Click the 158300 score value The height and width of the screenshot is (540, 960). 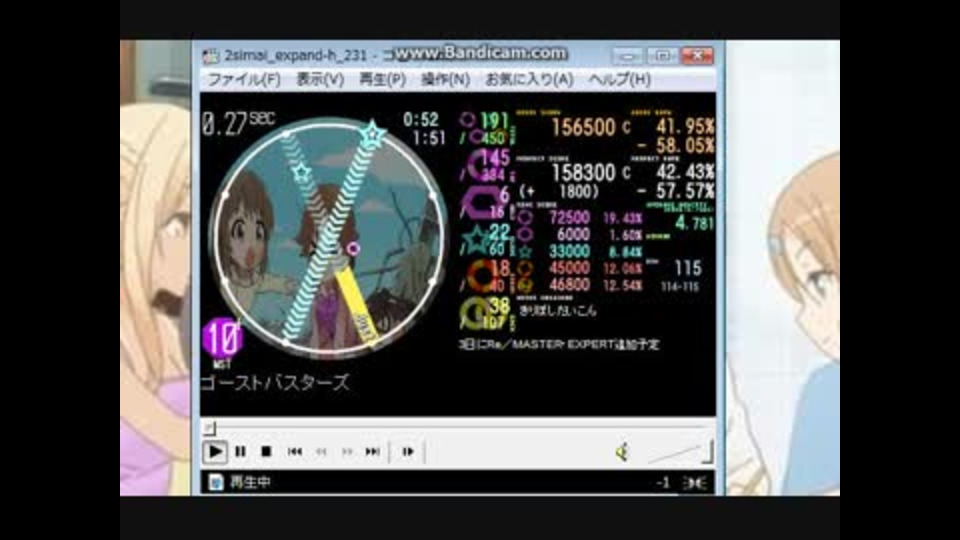pos(583,173)
